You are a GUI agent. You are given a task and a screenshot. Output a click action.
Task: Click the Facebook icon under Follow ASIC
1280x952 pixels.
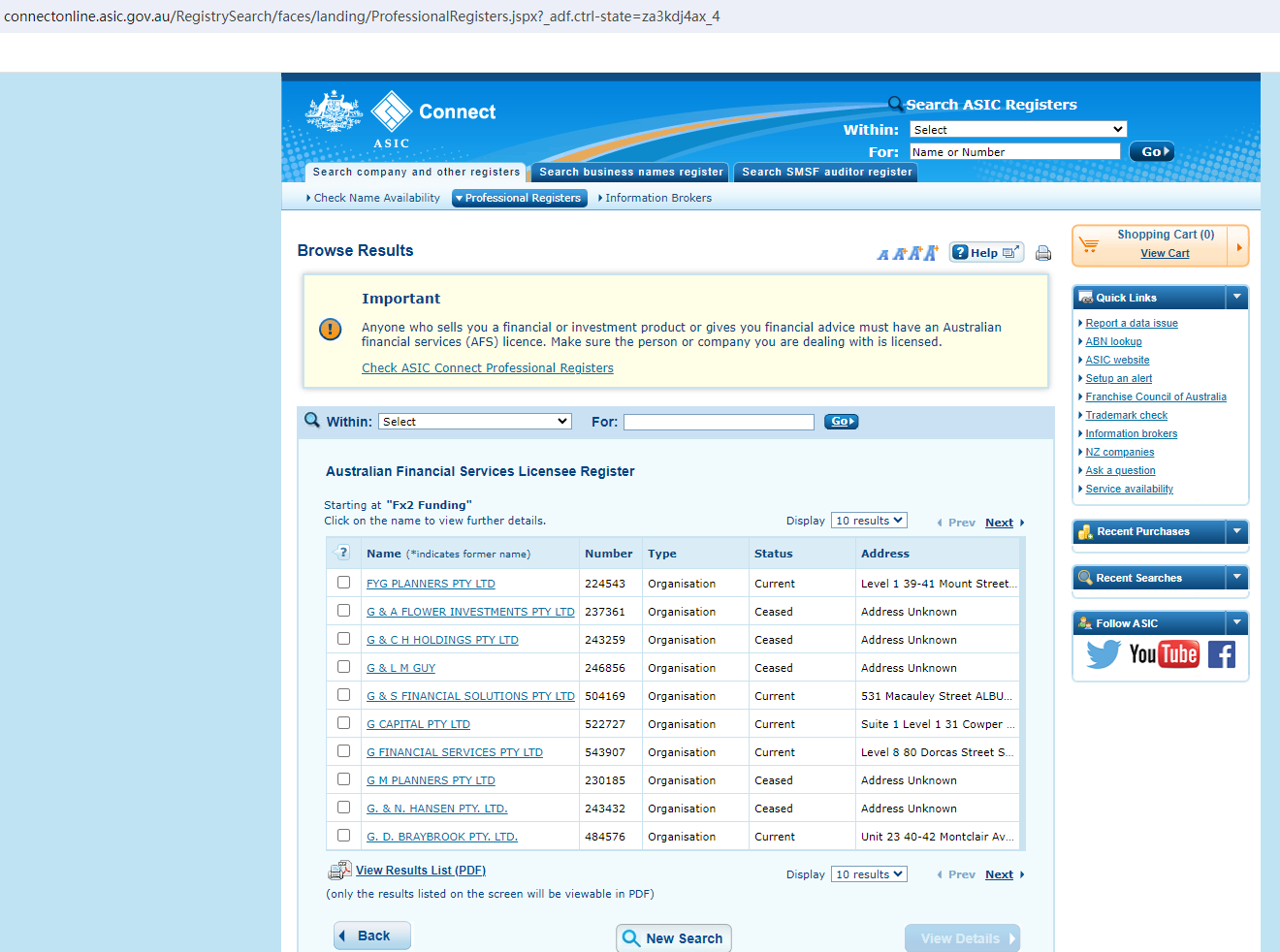(1222, 655)
